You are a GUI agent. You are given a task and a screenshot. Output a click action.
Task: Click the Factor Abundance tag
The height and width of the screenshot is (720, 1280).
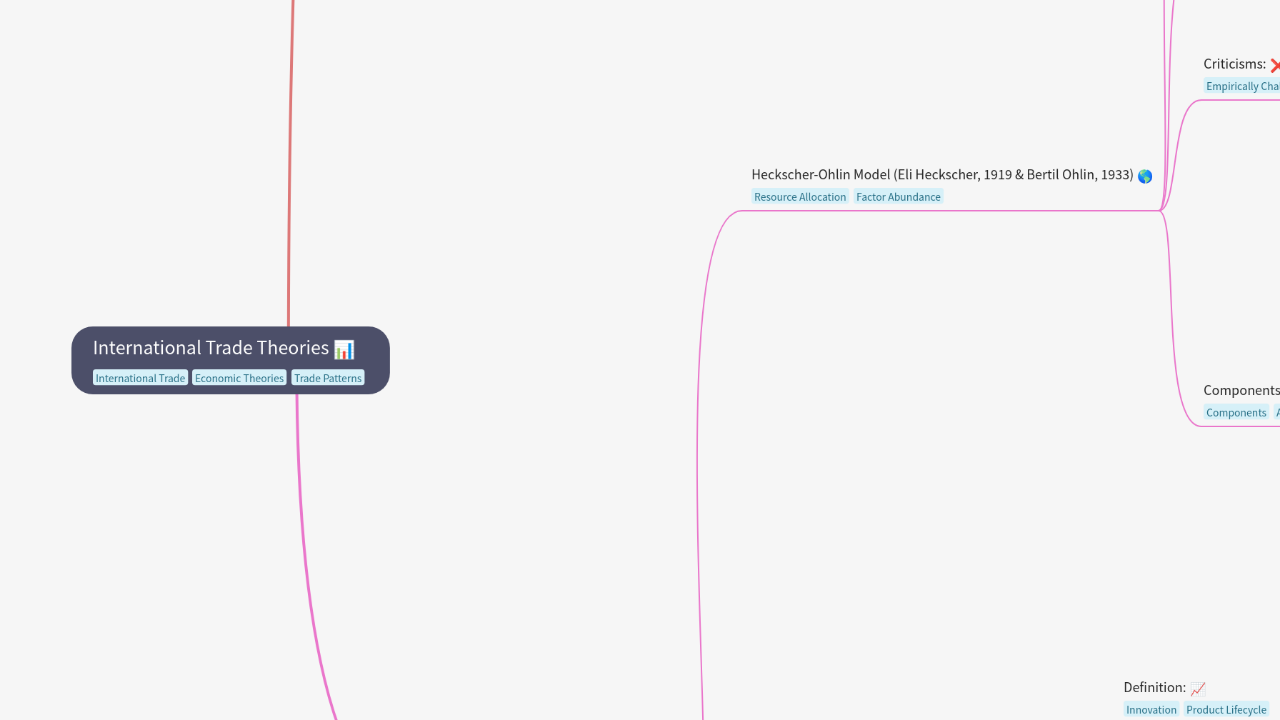pyautogui.click(x=898, y=197)
